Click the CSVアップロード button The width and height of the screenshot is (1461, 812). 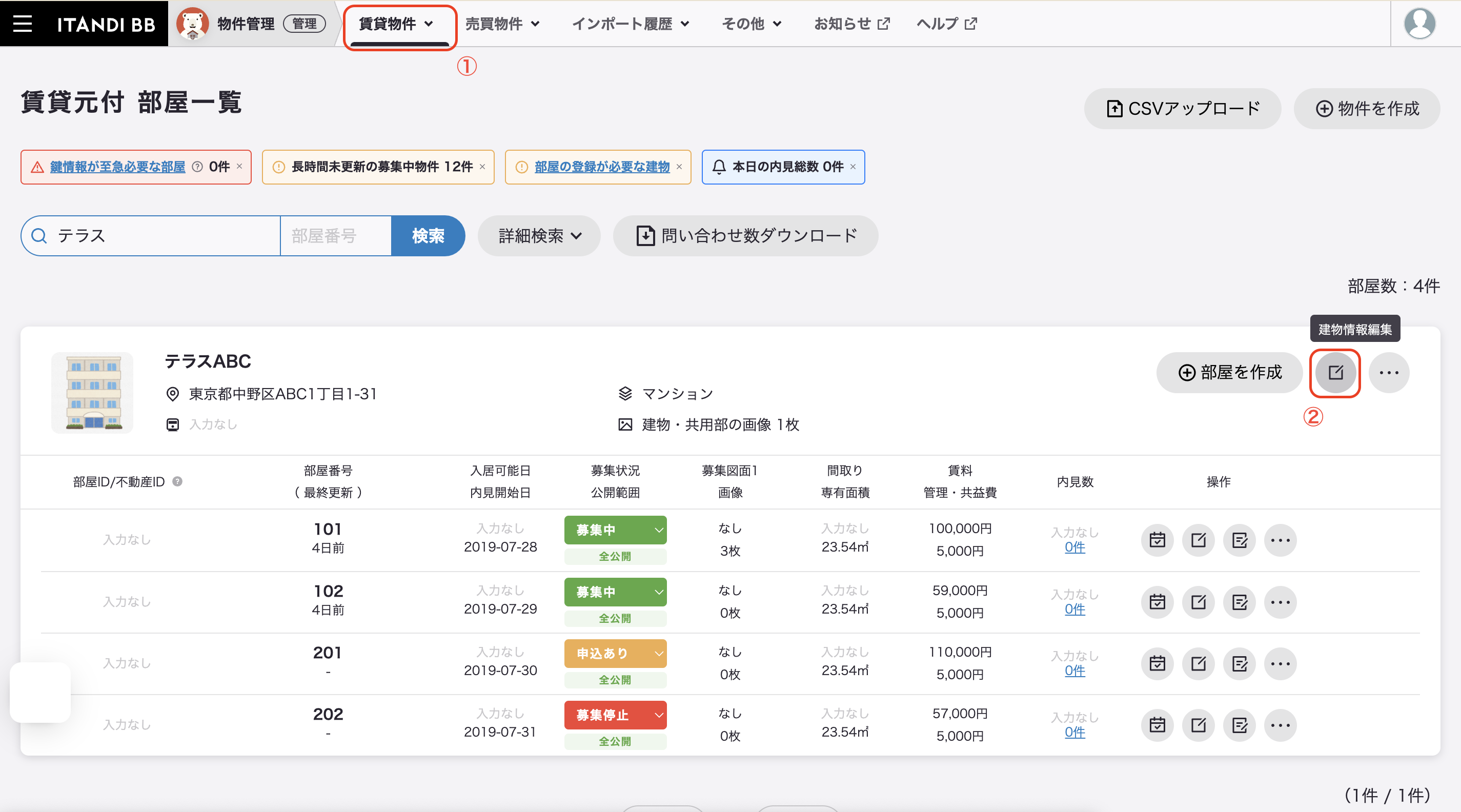click(1183, 109)
